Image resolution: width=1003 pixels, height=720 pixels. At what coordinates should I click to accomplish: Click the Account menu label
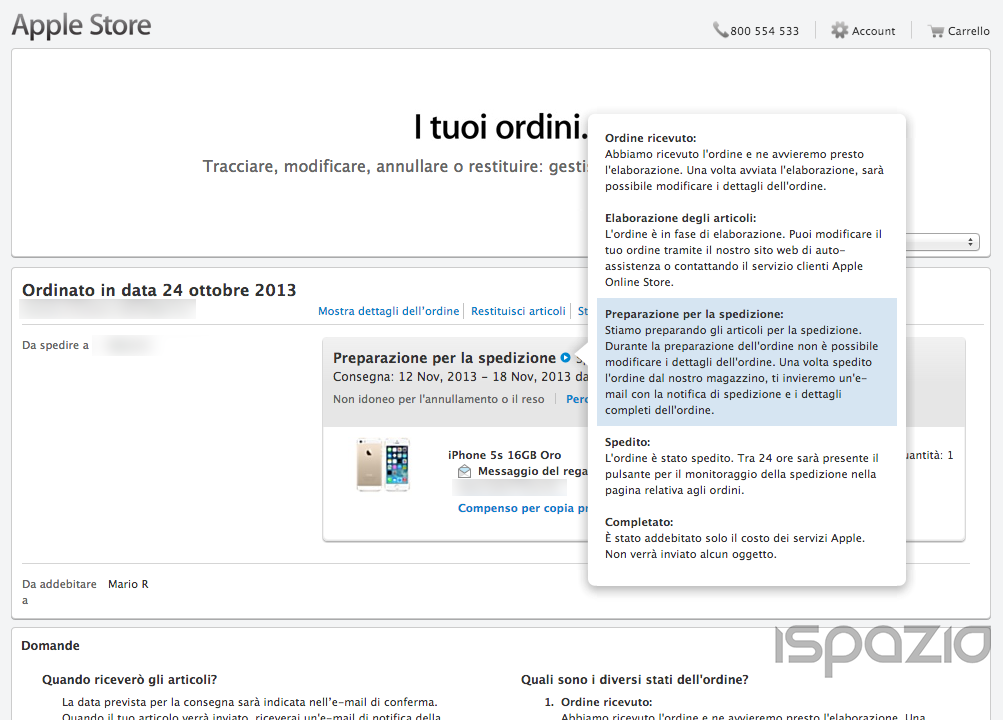(873, 31)
